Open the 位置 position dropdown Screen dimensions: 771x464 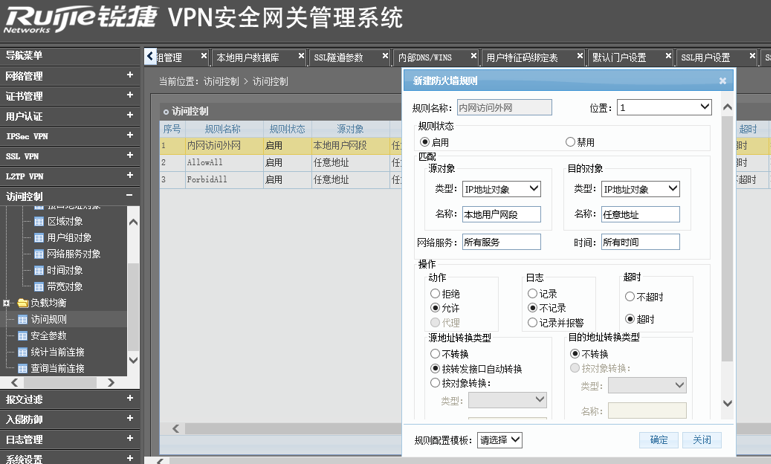(x=664, y=107)
